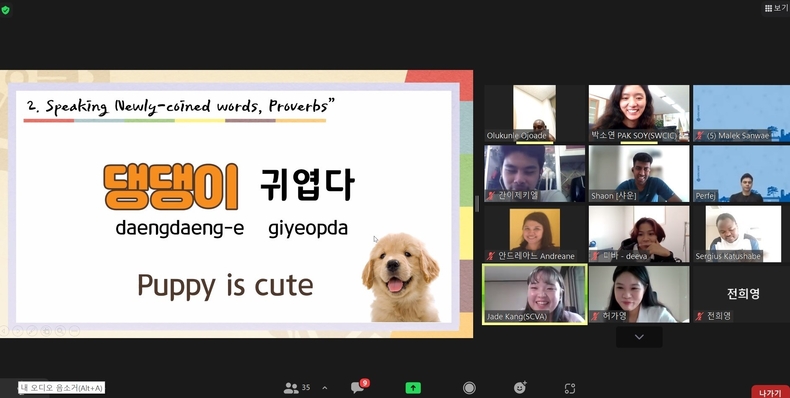790x398 pixels.
Task: Click the divider handle between slide and gallery
Action: click(x=477, y=204)
